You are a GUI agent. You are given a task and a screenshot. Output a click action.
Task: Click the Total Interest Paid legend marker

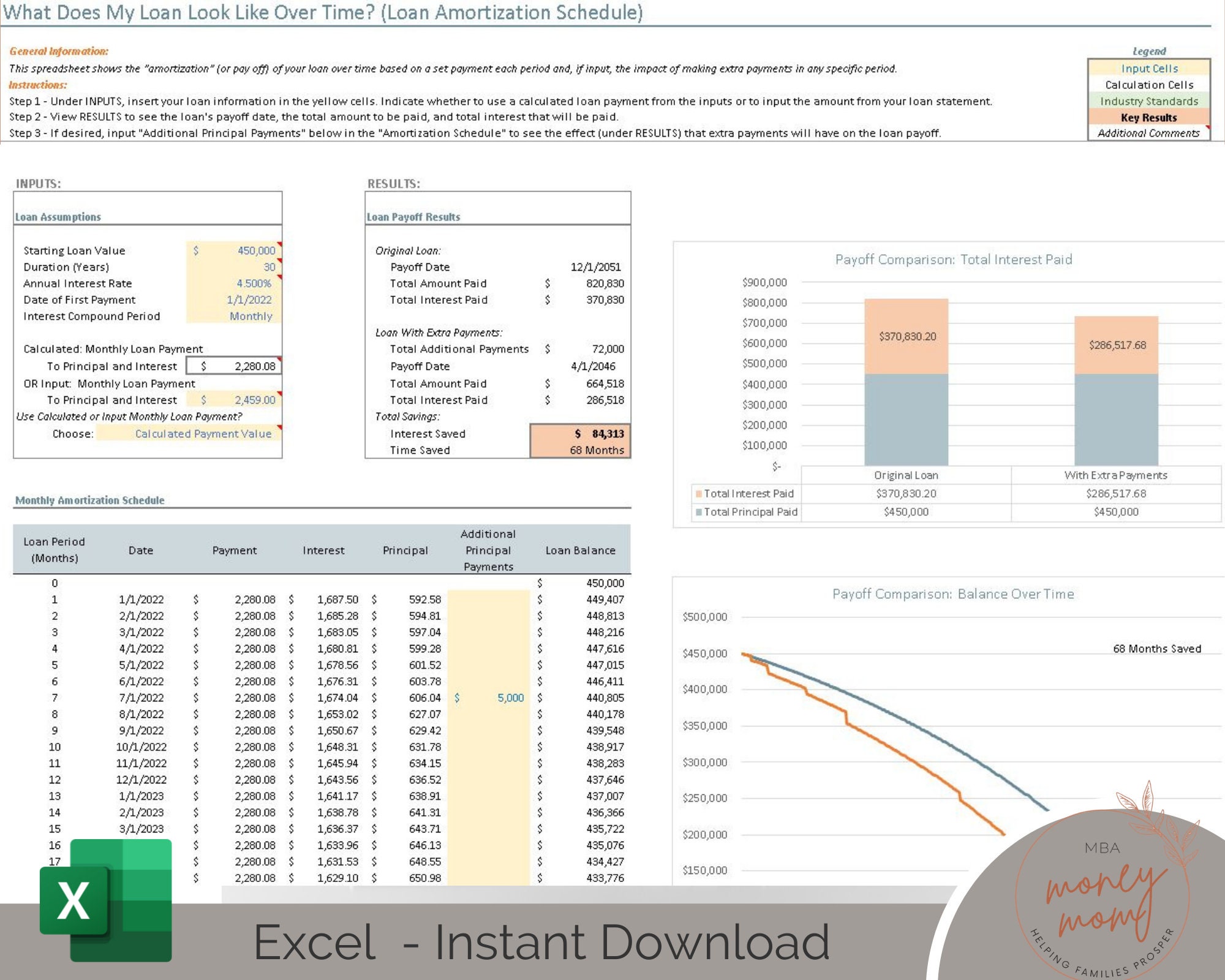tap(699, 493)
